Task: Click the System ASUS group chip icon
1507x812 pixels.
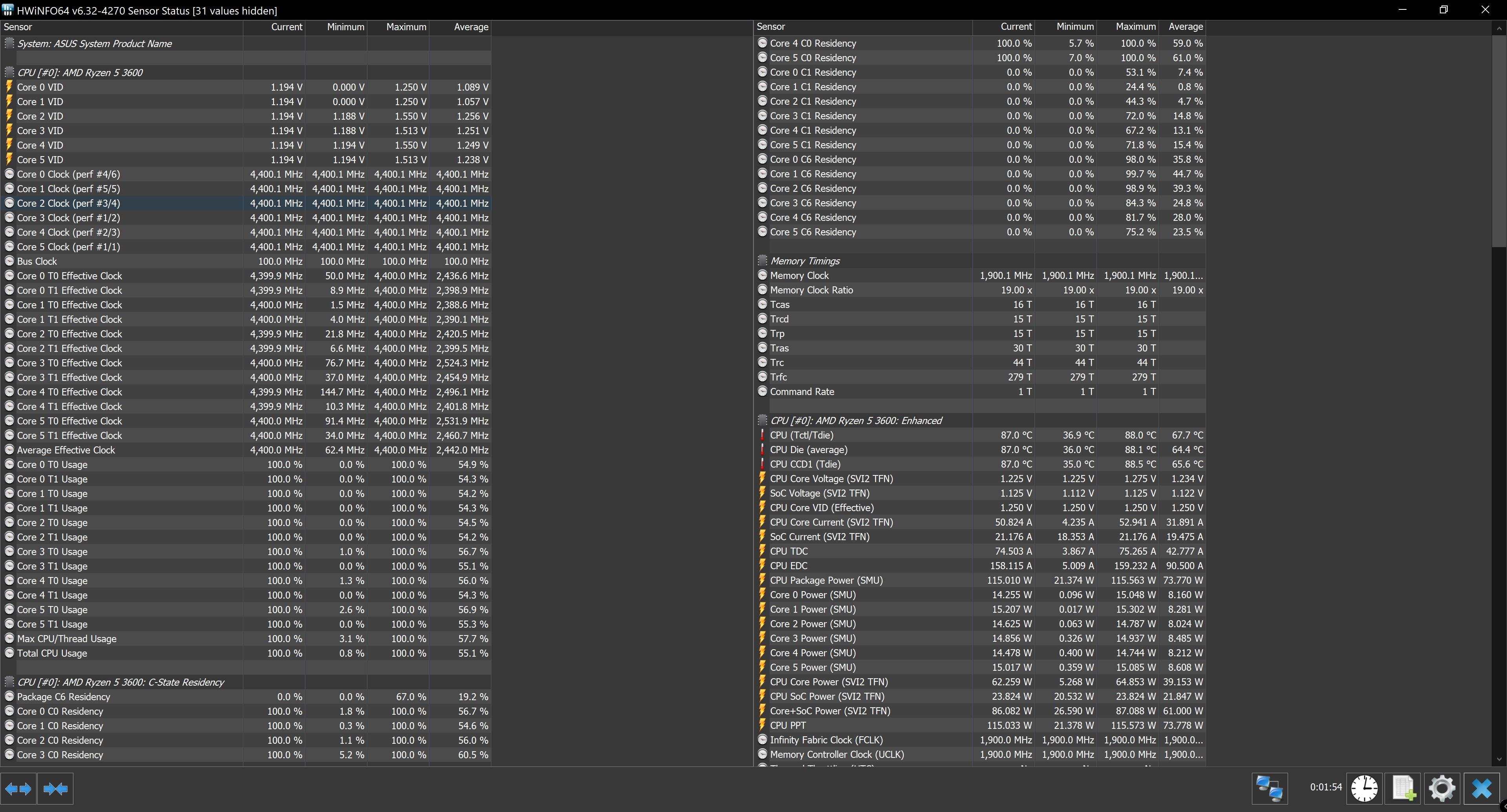Action: (x=9, y=43)
